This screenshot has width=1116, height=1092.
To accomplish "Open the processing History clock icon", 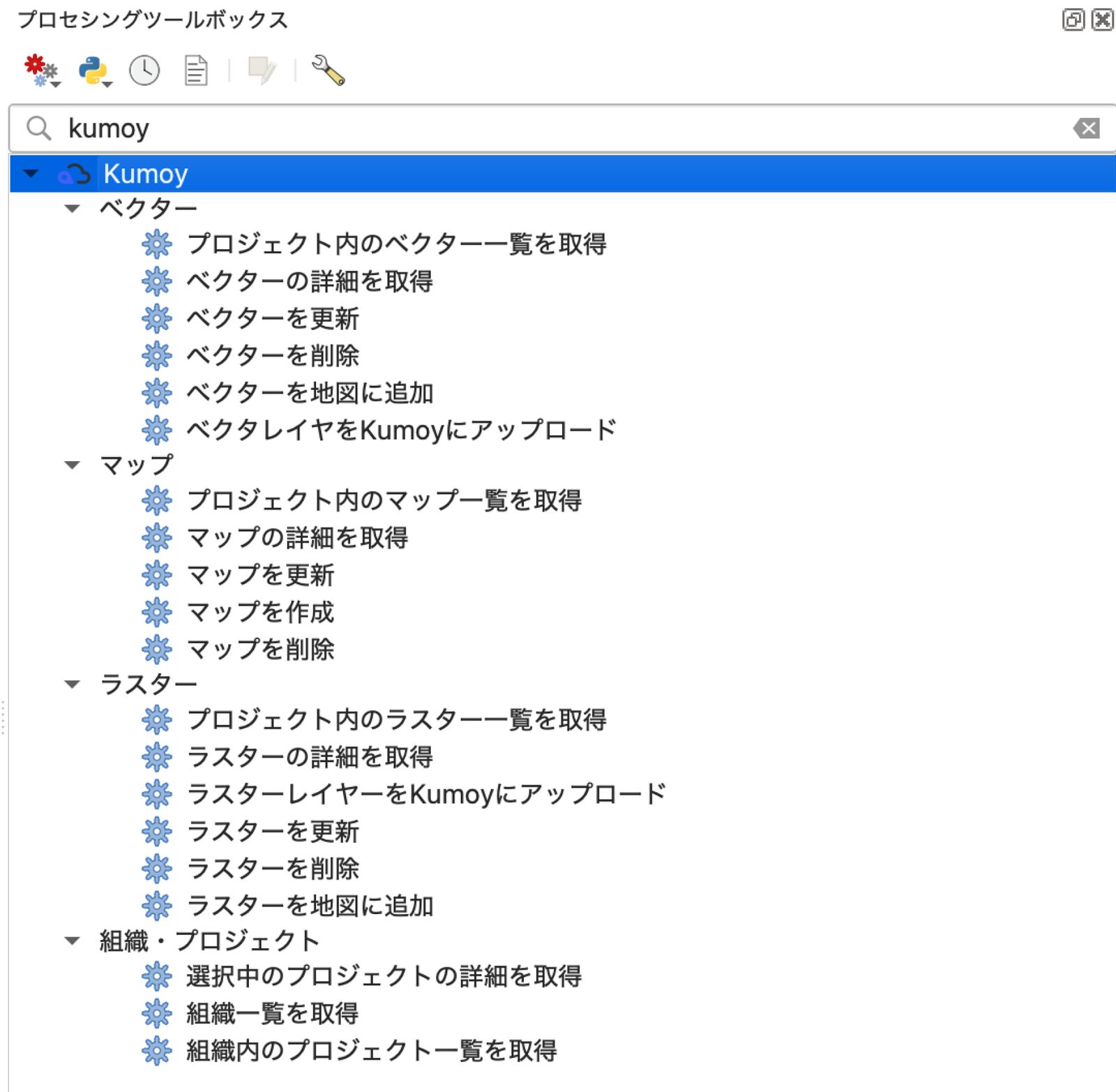I will [x=144, y=70].
